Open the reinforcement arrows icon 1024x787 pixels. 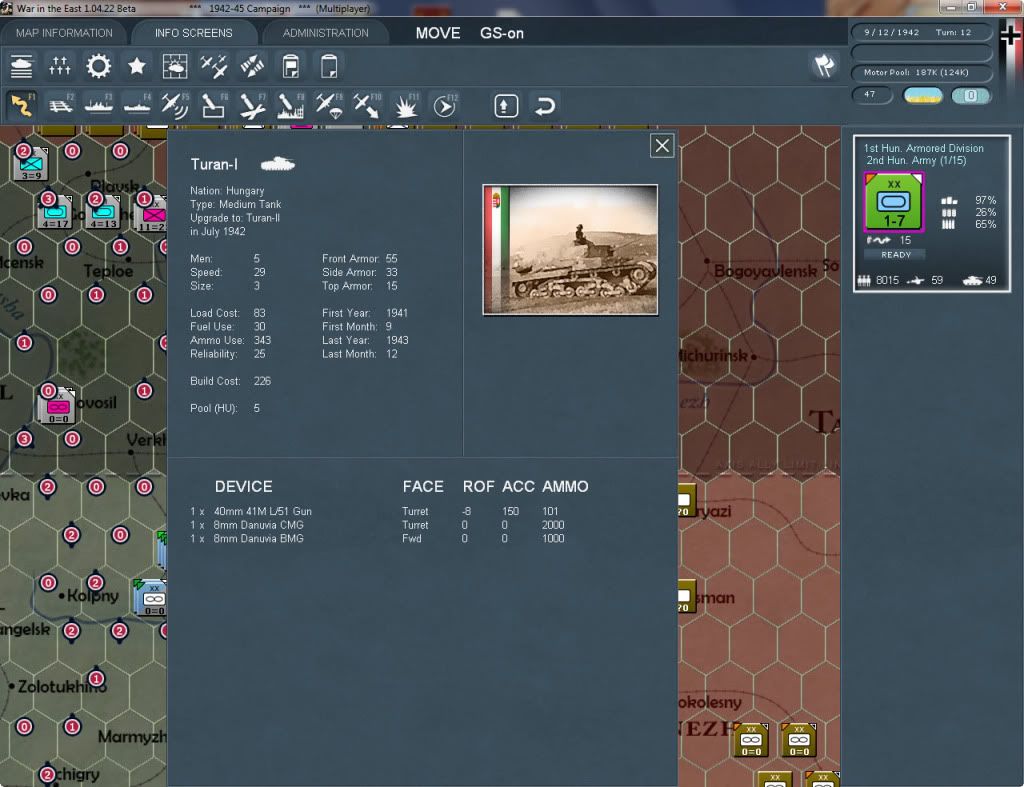point(252,66)
